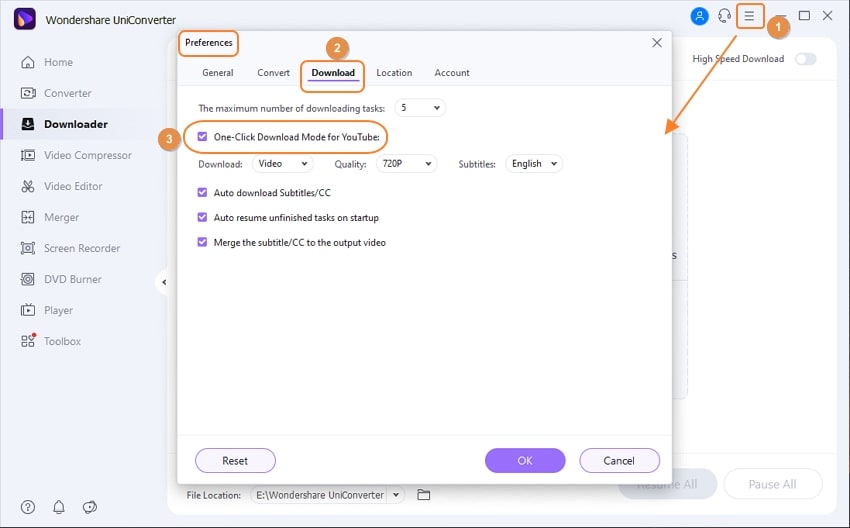Click the Video Compressor sidebar icon
Viewport: 850px width, 528px height.
point(28,155)
